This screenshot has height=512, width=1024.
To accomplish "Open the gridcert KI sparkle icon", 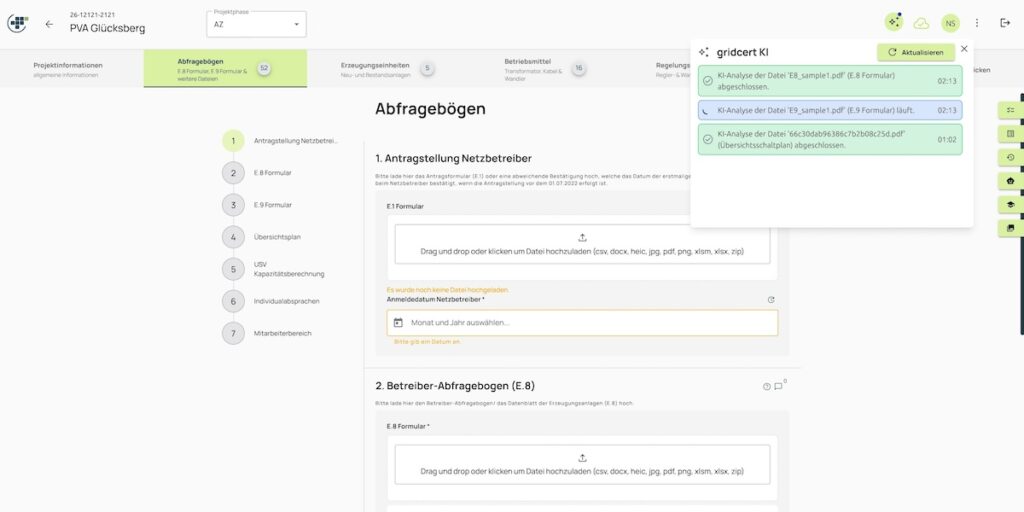I will [894, 23].
